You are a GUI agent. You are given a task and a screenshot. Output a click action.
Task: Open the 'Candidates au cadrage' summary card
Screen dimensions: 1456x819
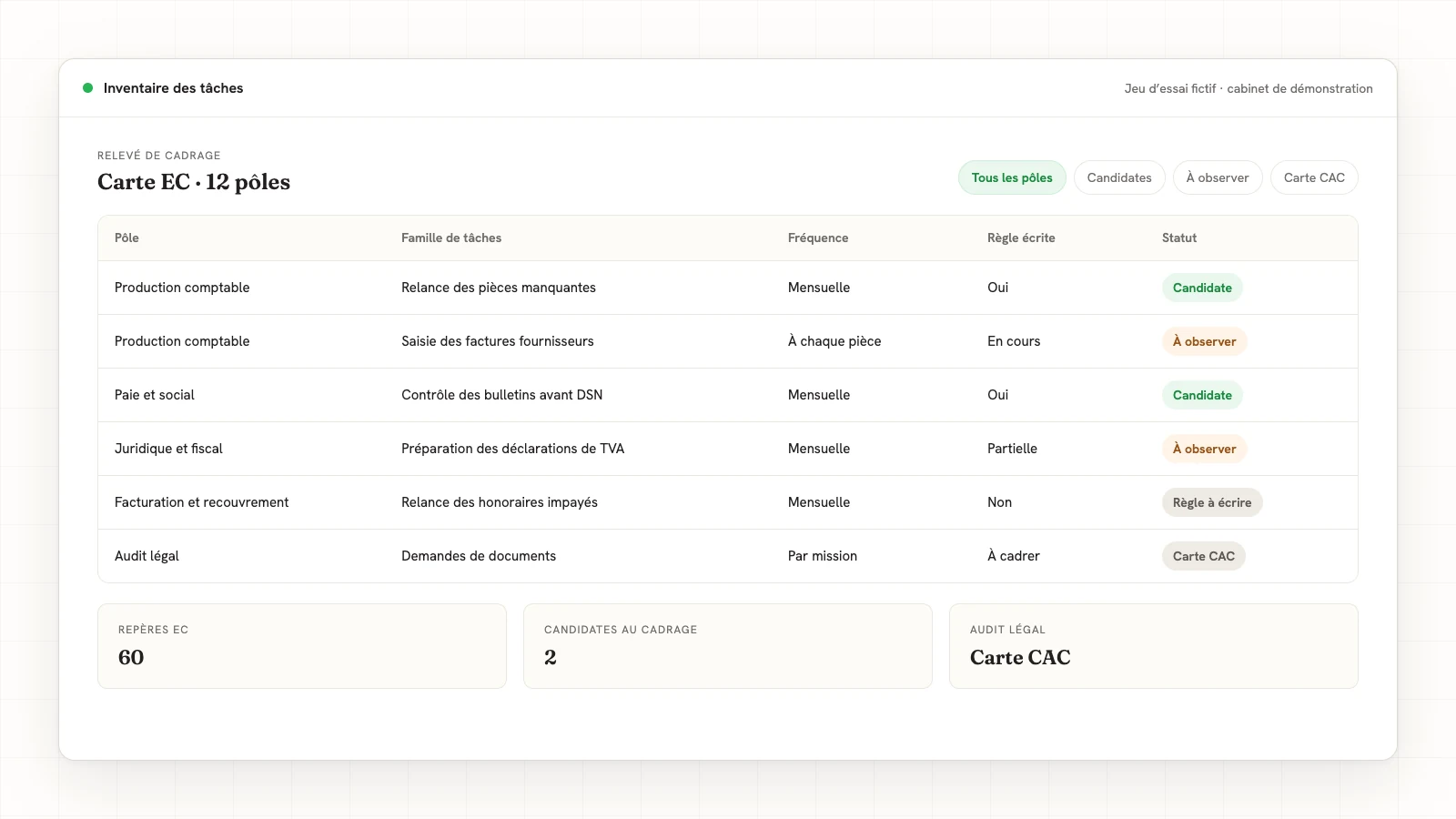point(728,646)
